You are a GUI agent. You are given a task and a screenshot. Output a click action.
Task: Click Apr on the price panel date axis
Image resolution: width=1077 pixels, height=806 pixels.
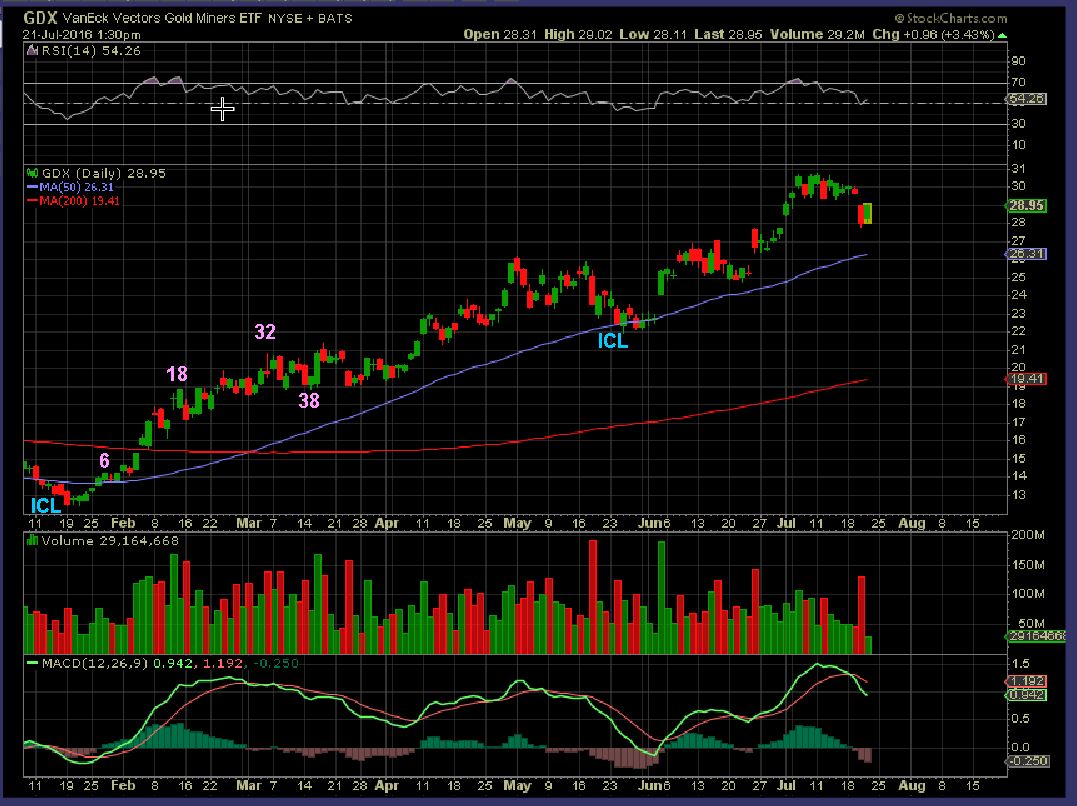click(387, 523)
